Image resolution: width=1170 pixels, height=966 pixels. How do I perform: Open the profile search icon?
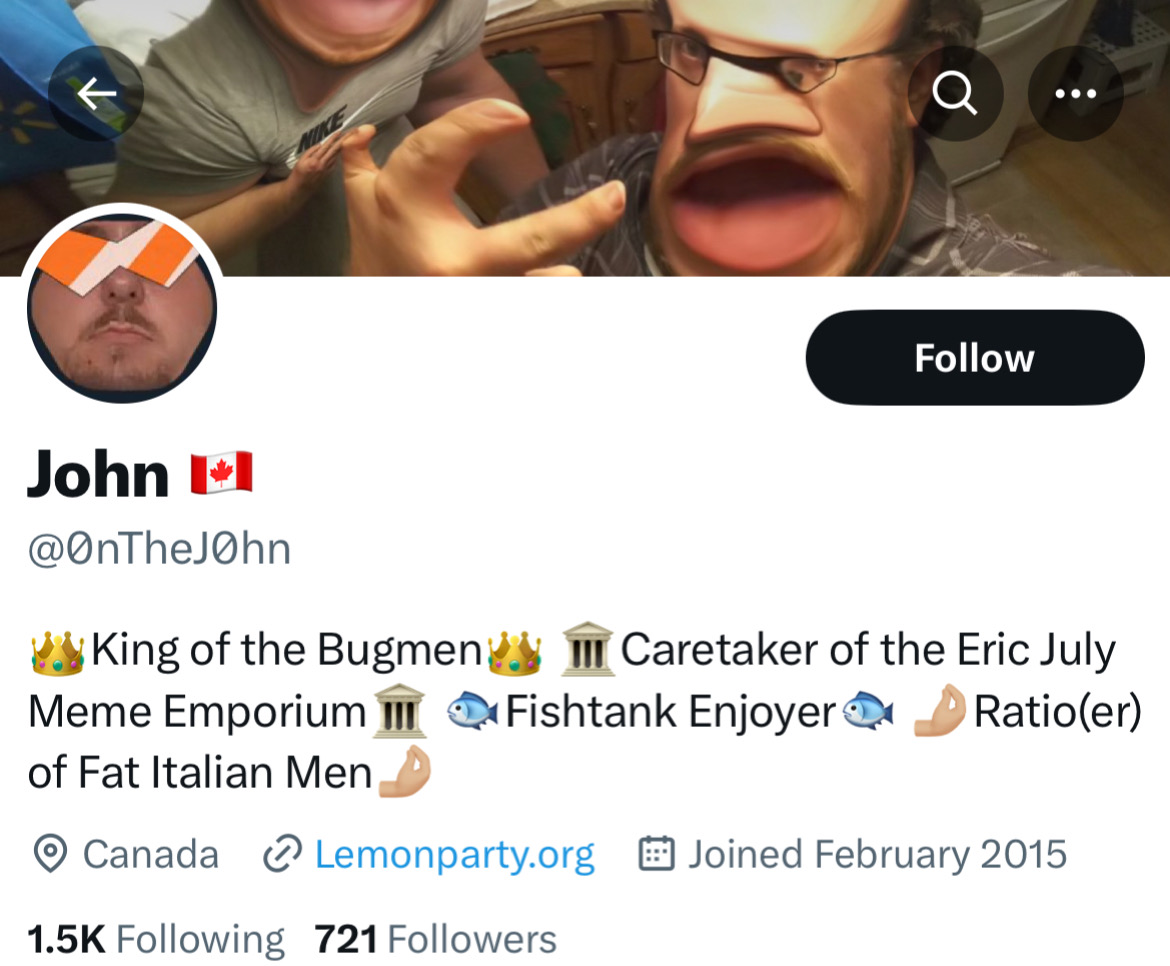(x=955, y=93)
